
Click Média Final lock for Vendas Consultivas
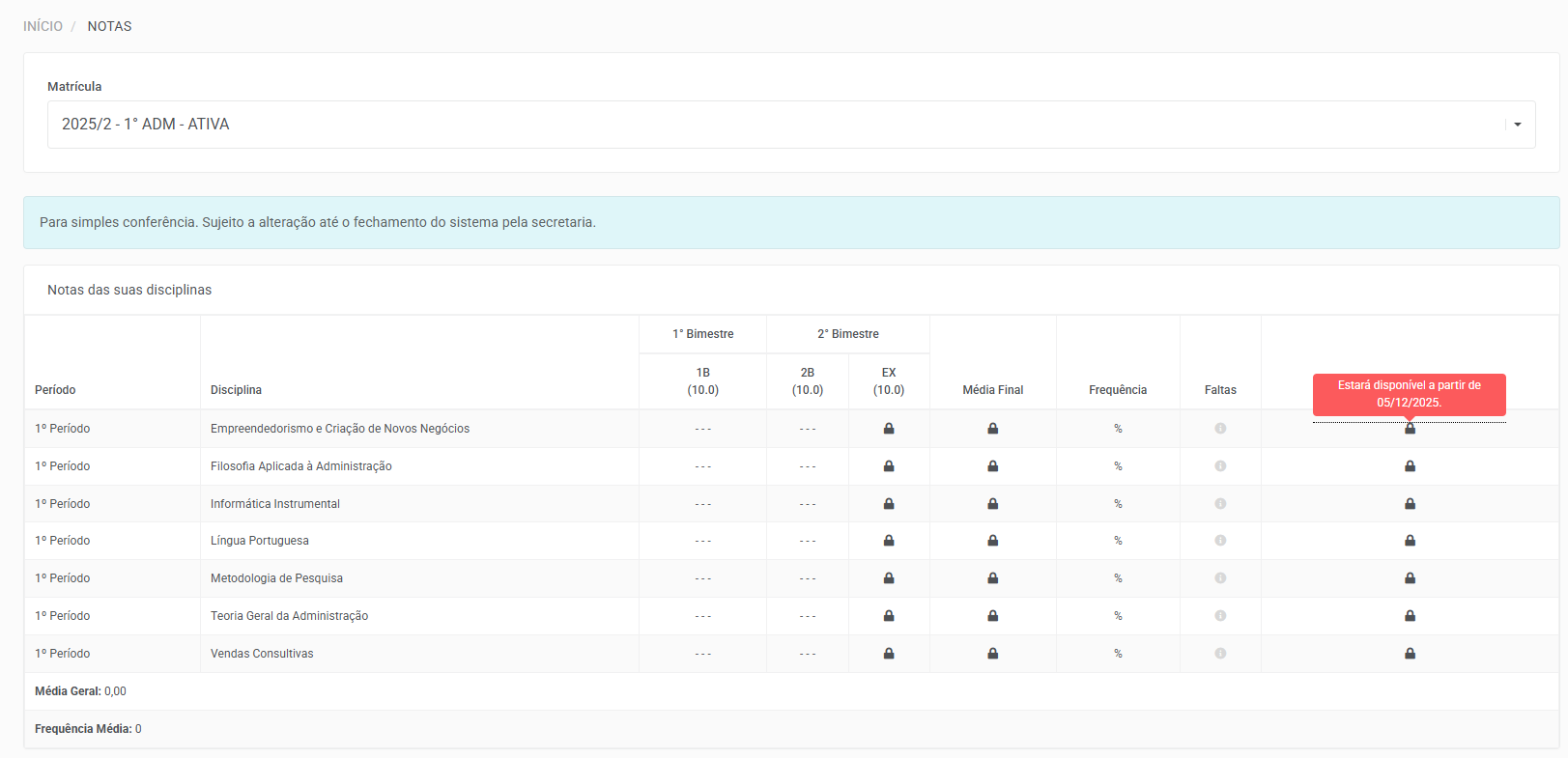[993, 654]
